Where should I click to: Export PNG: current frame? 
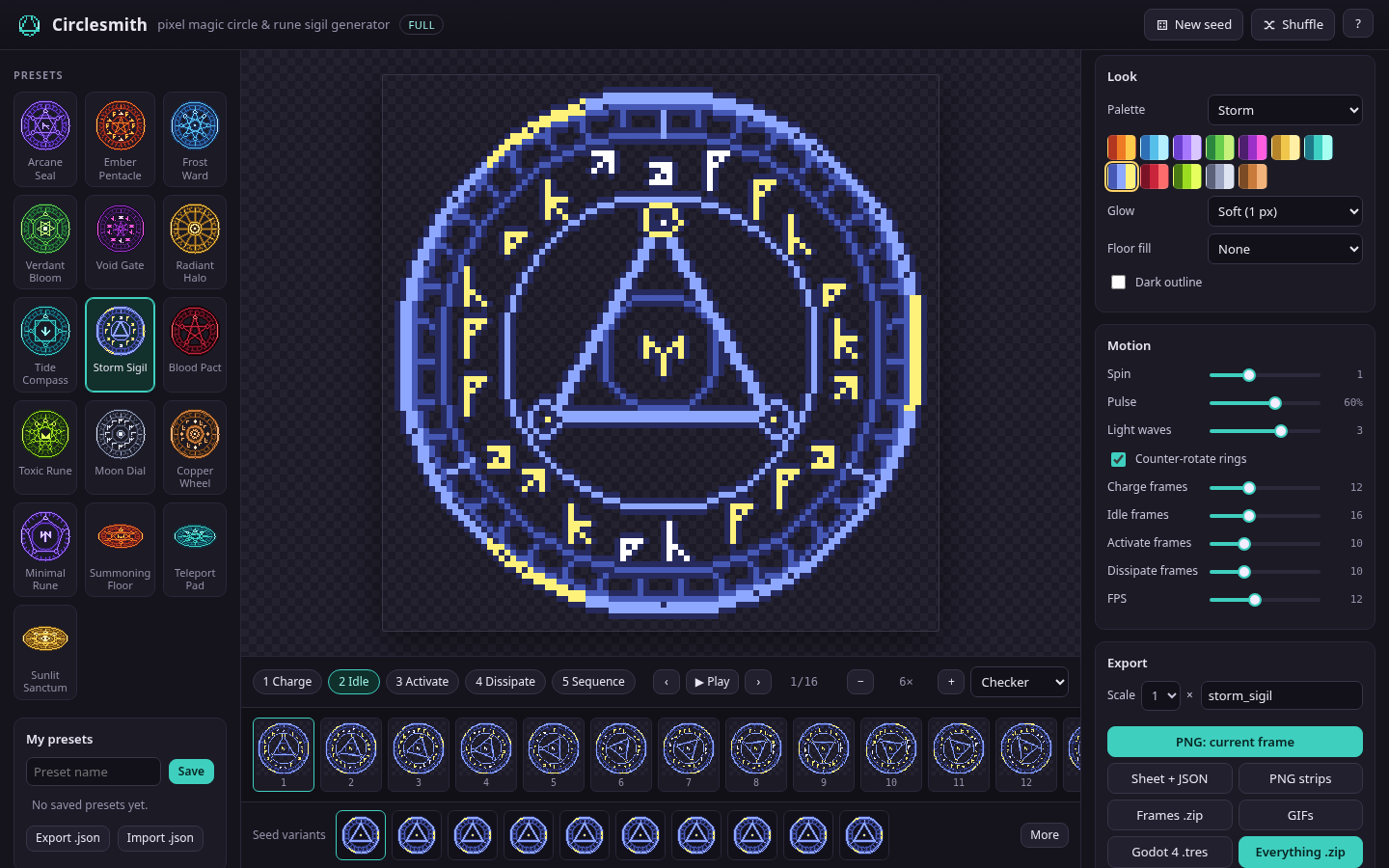coord(1235,742)
